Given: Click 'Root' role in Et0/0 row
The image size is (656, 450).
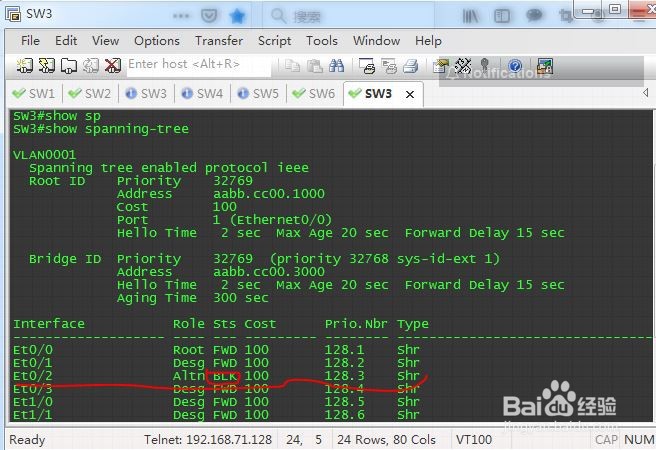Looking at the screenshot, I should [x=189, y=350].
